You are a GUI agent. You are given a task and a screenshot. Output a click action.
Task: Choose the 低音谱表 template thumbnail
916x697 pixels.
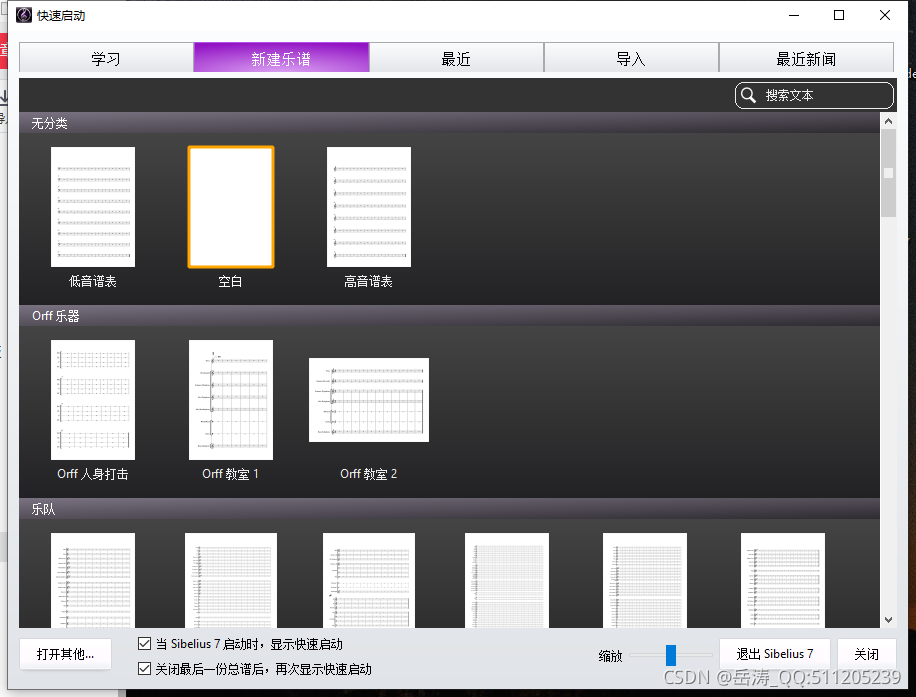(x=93, y=207)
